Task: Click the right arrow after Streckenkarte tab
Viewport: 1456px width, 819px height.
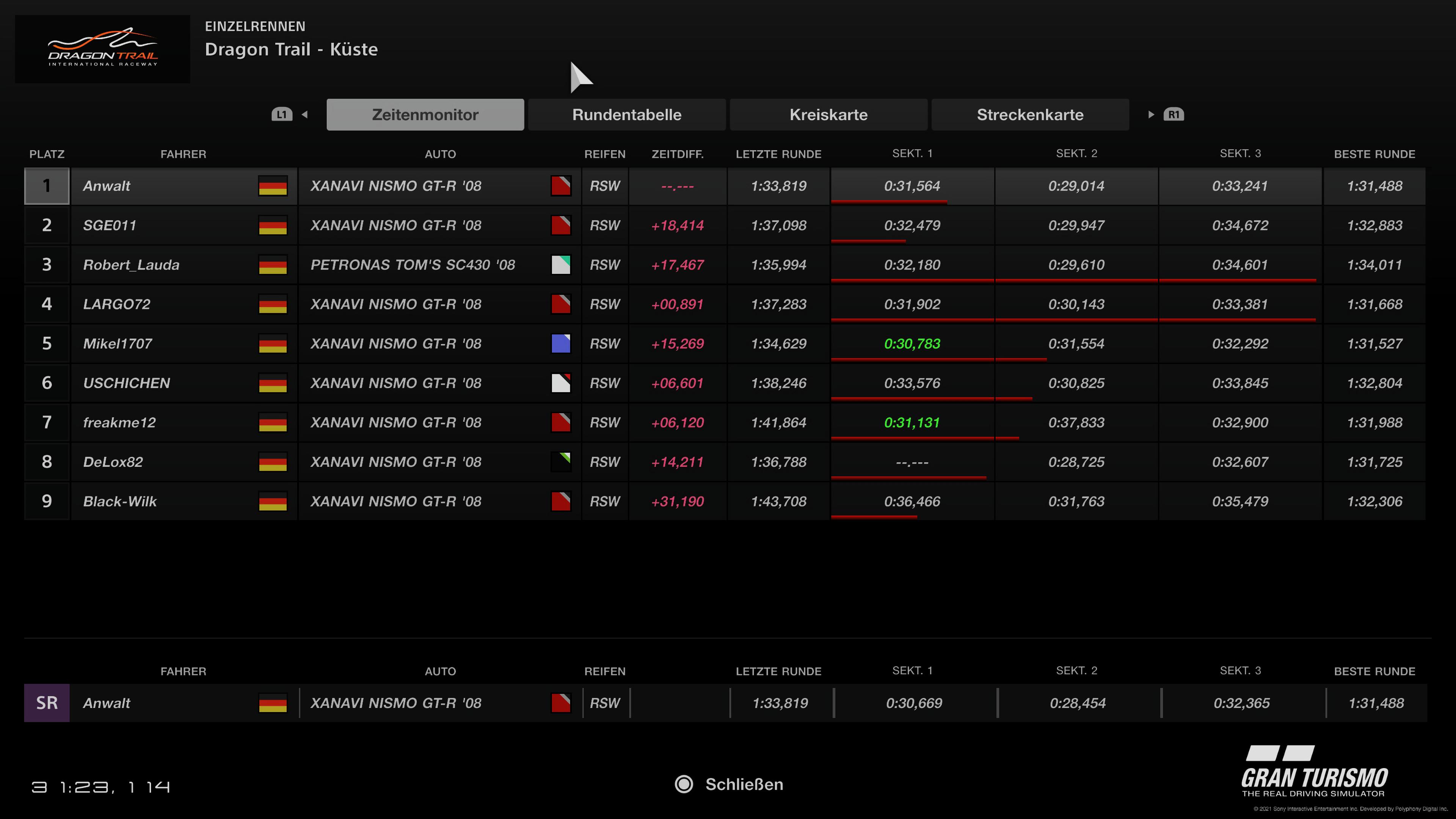Action: 1151,115
